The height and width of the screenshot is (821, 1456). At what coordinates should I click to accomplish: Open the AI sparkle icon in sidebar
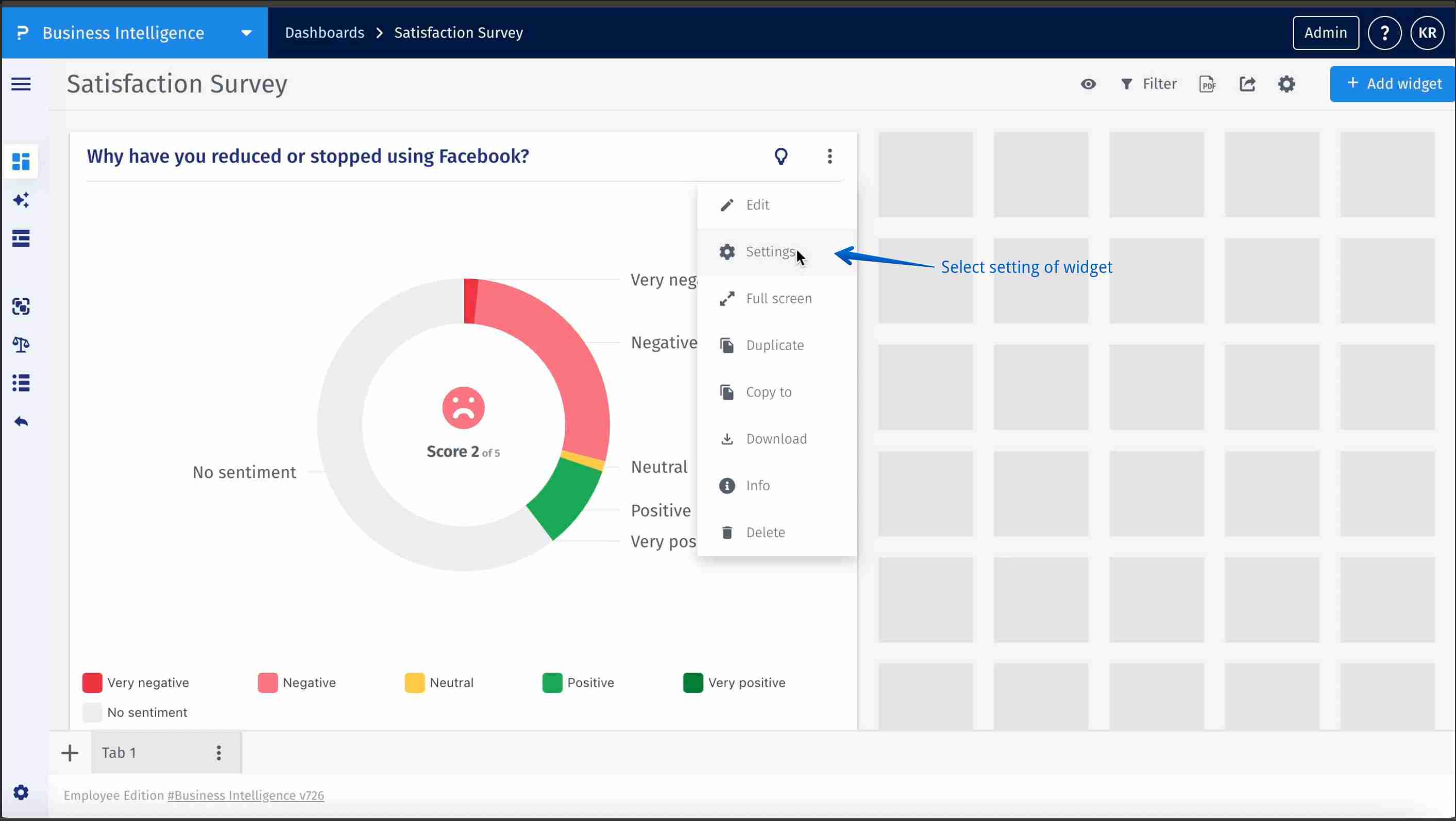click(21, 200)
